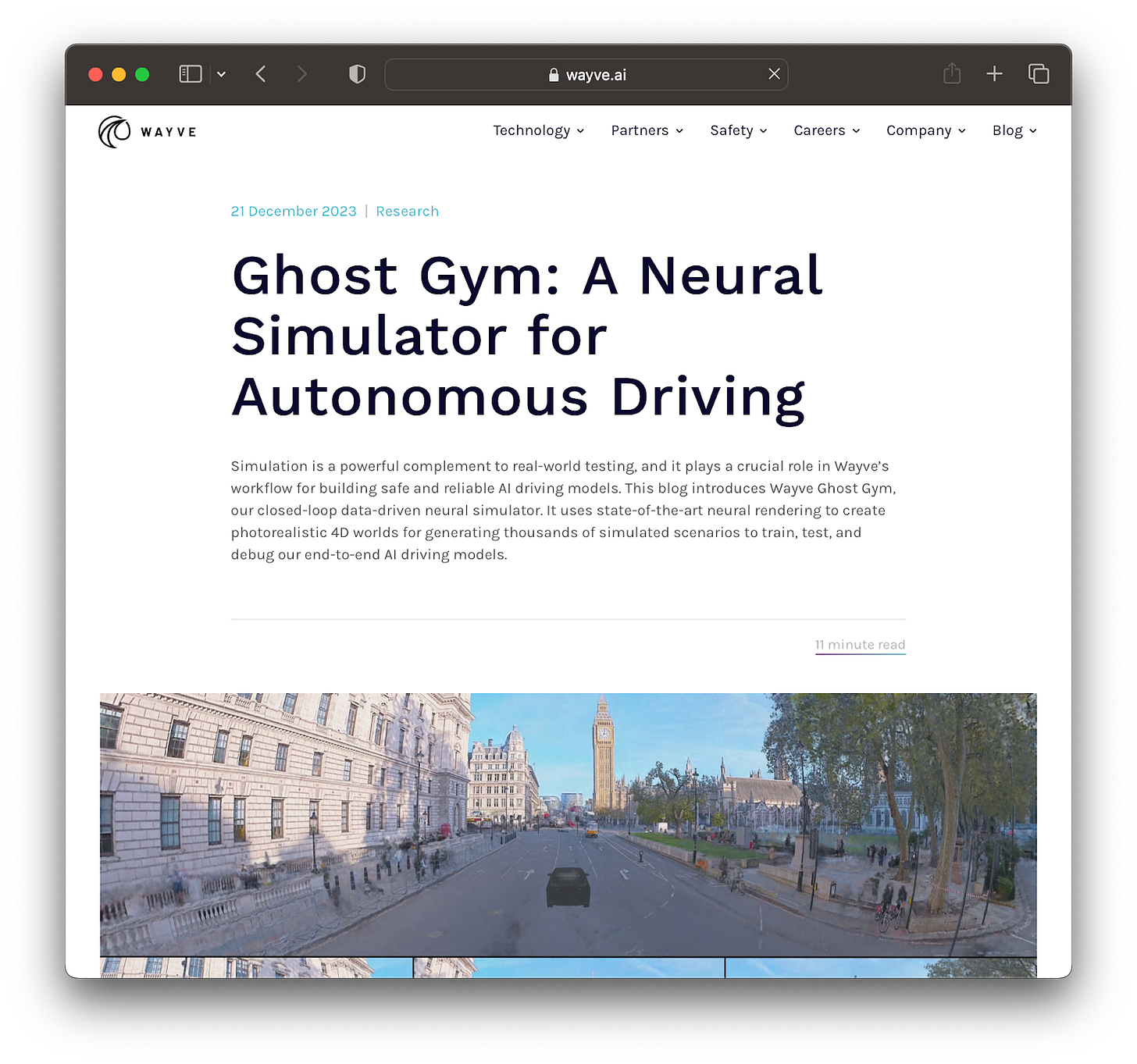Open the Big Ben street simulation image
The width and height of the screenshot is (1137, 1064).
point(568,824)
